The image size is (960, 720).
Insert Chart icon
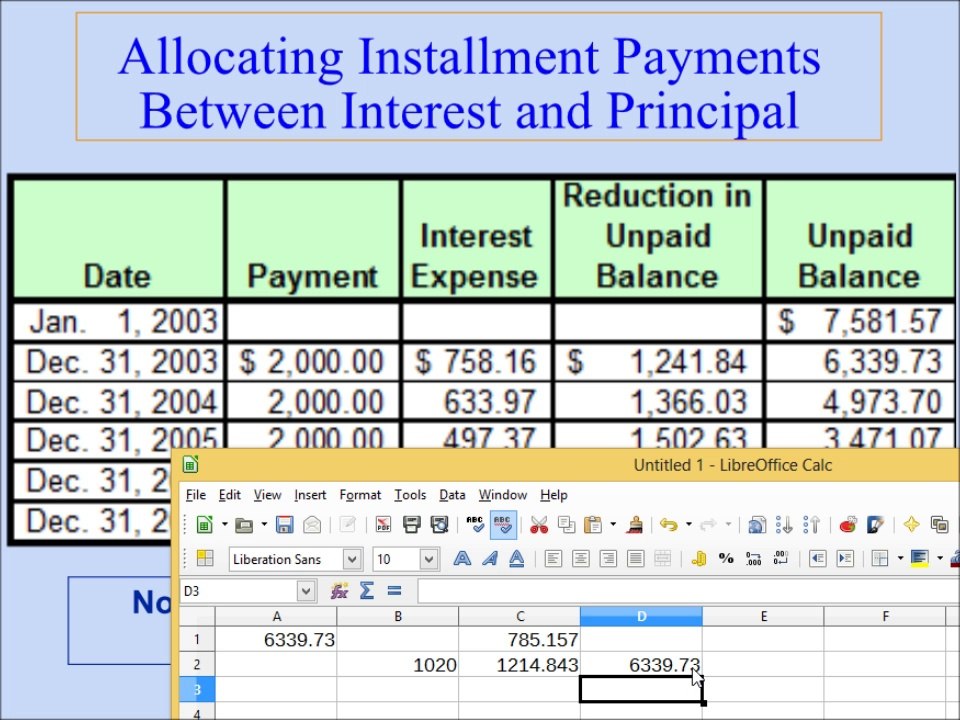(848, 525)
